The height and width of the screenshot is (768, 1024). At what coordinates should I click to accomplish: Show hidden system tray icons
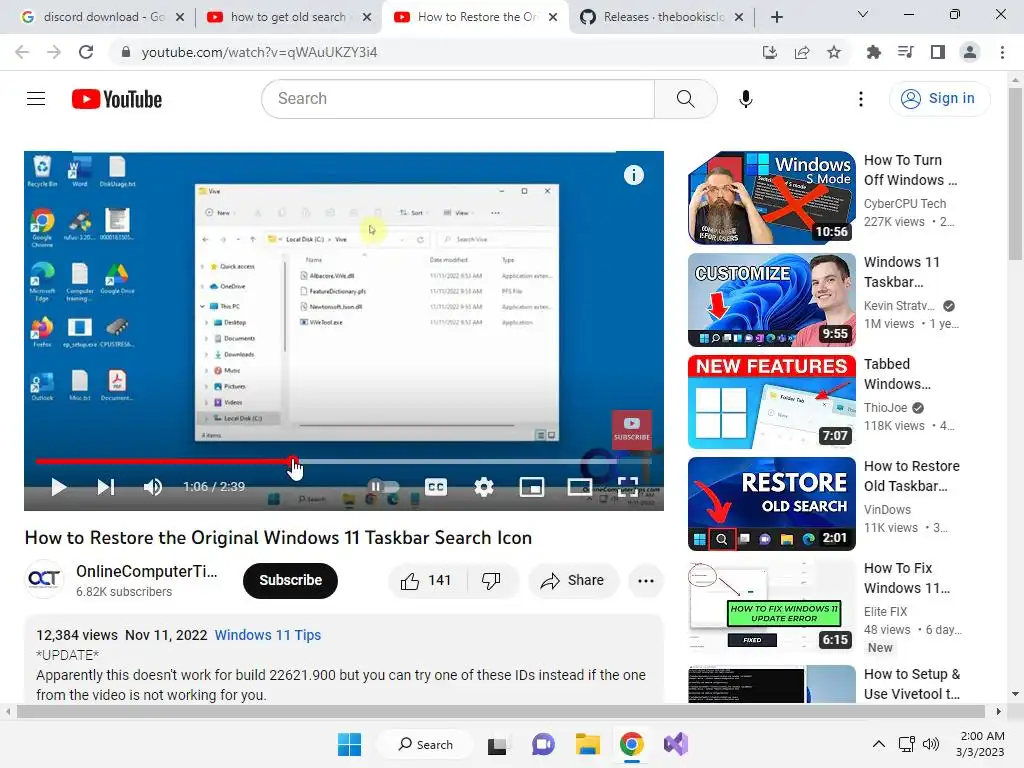[x=879, y=744]
